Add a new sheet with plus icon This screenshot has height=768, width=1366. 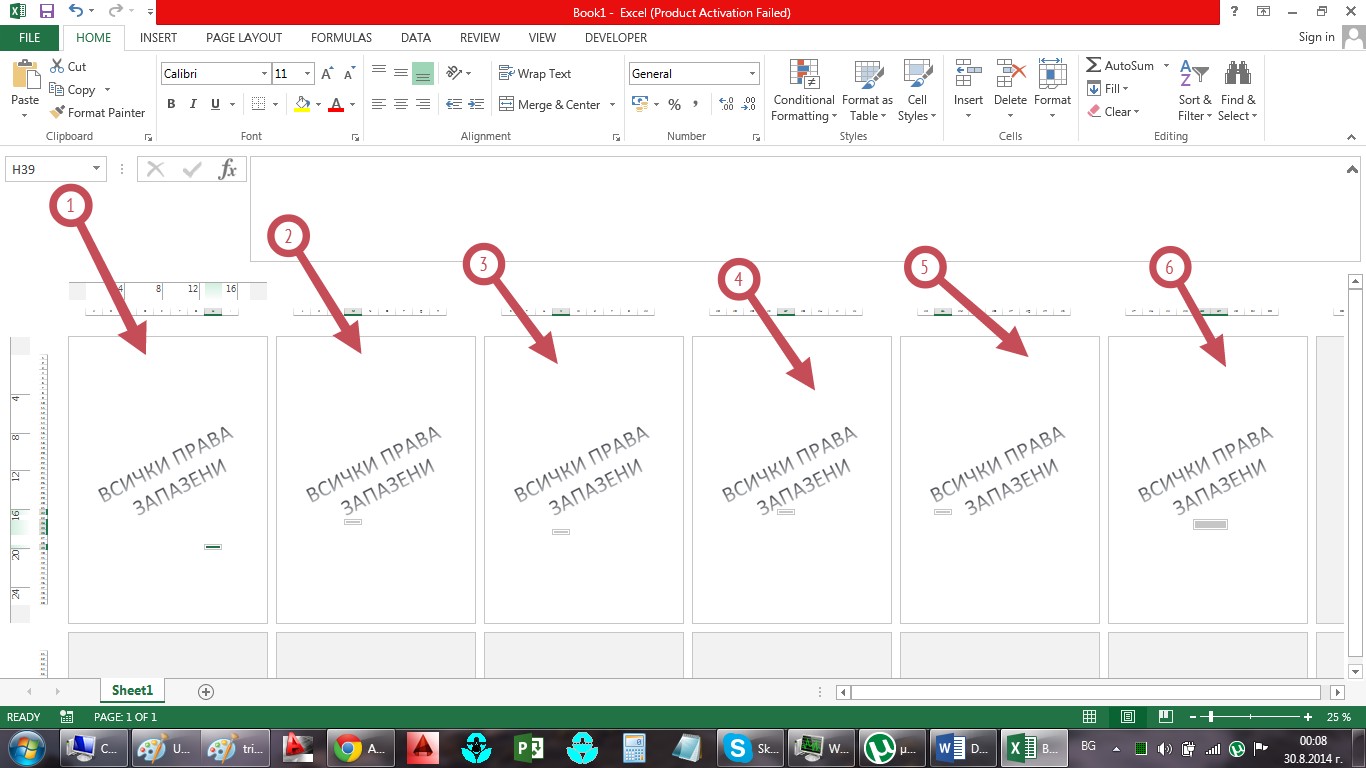tap(206, 691)
